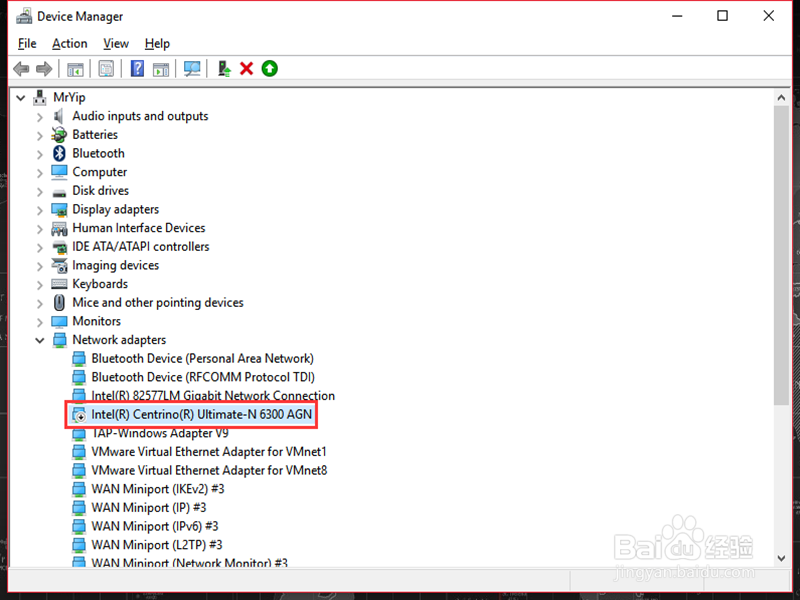Maximize the Device Manager window
Image resolution: width=800 pixels, height=600 pixels.
click(x=722, y=16)
